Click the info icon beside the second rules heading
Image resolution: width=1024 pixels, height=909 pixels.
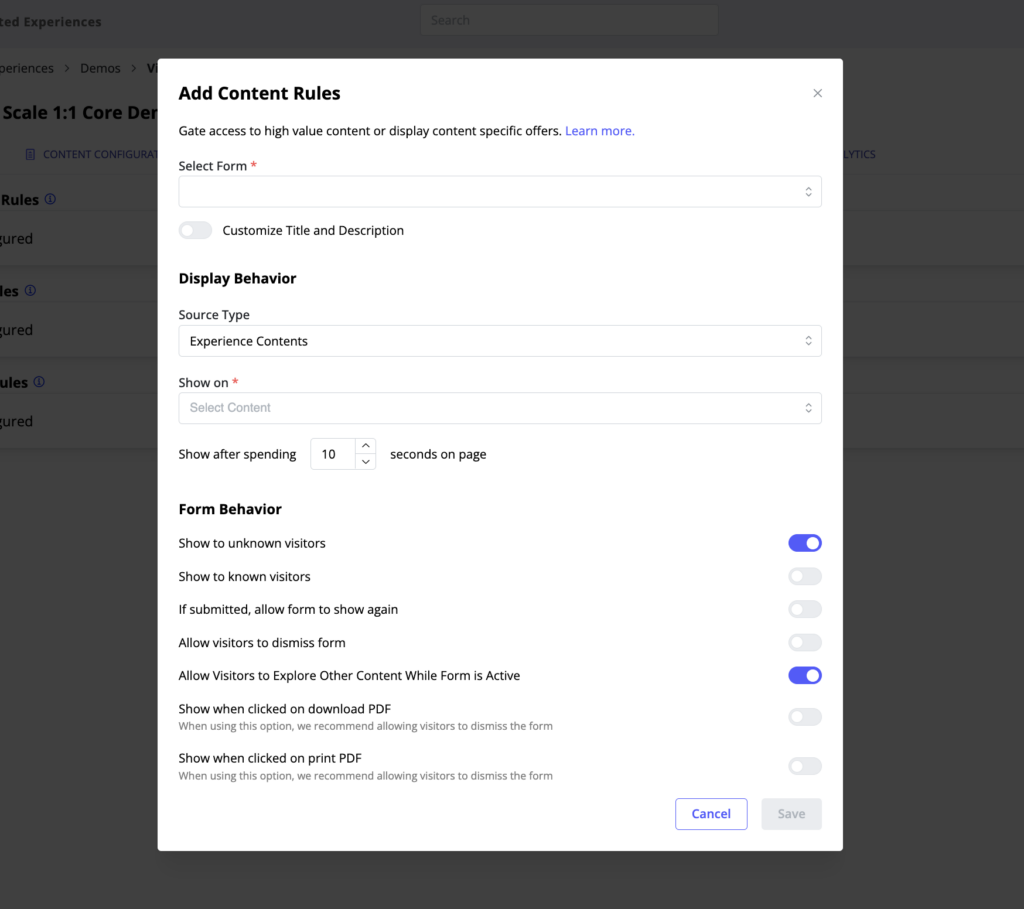coord(30,291)
